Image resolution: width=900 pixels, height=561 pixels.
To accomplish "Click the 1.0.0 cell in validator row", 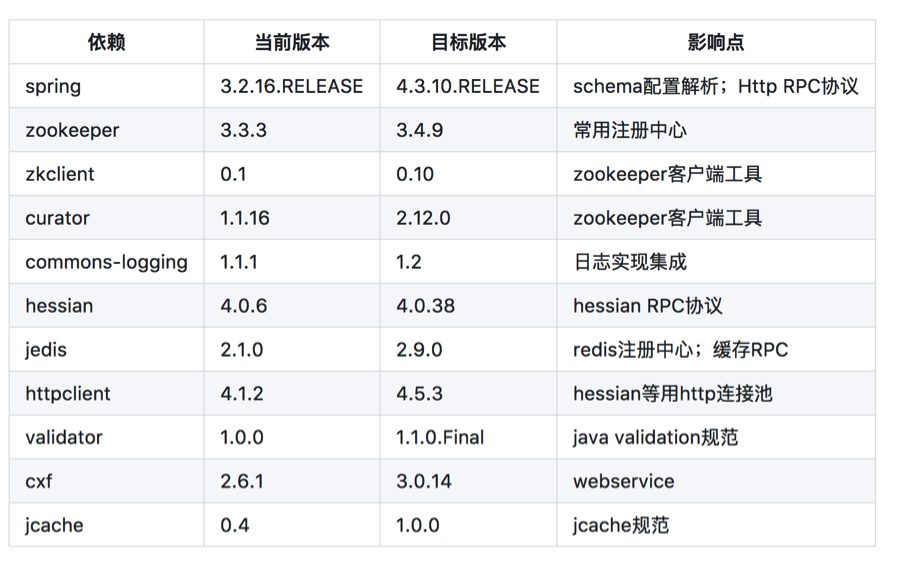I will 292,438.
